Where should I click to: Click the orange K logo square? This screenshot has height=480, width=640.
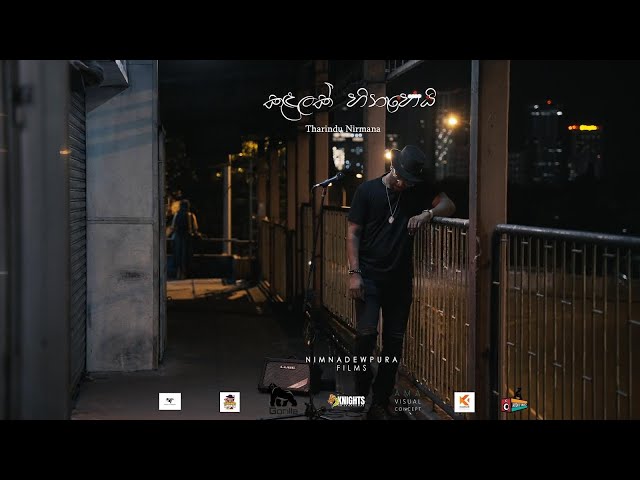464,402
